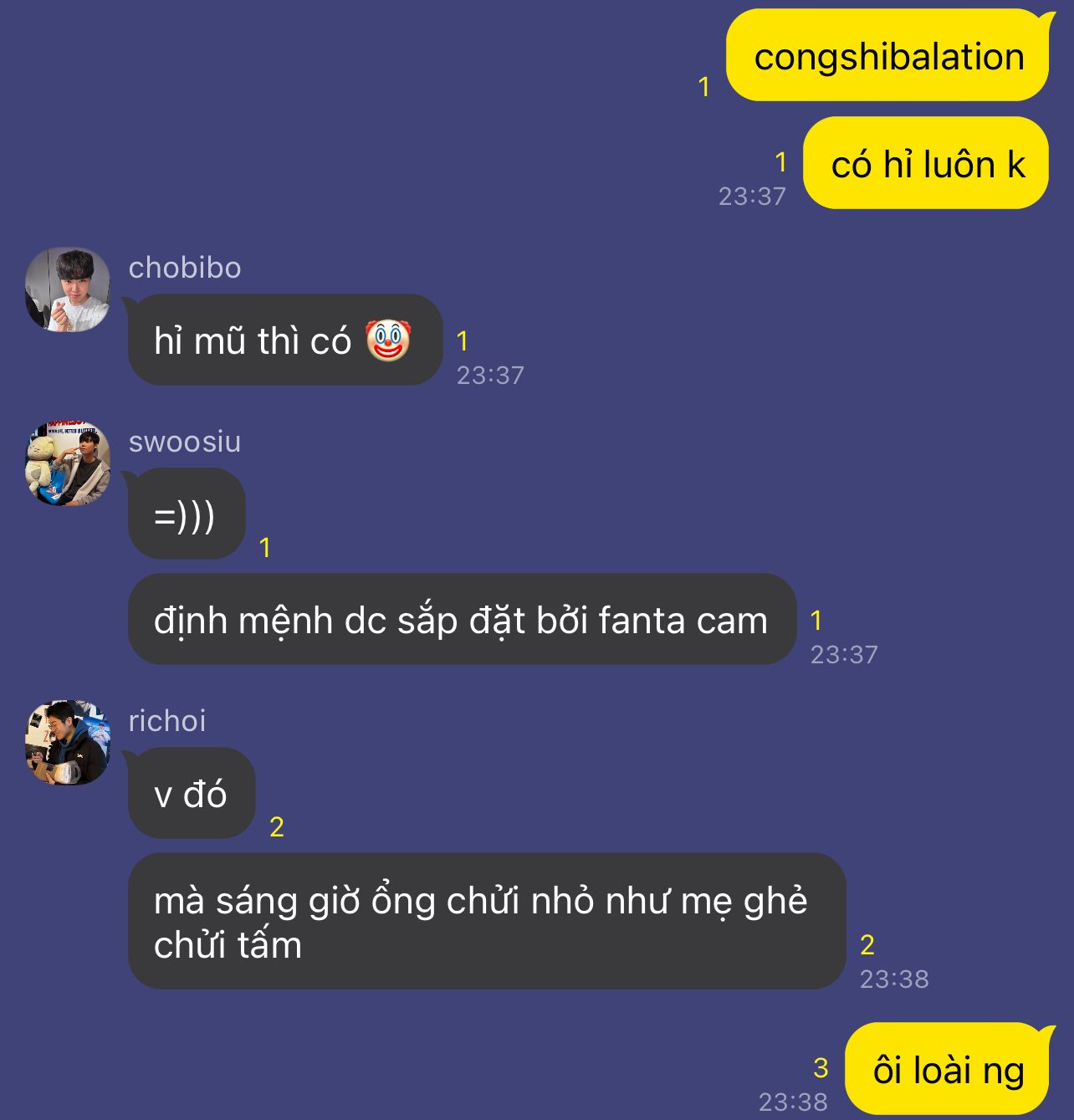Tap the "v đó" message bubble
This screenshot has width=1074, height=1120.
(x=192, y=793)
